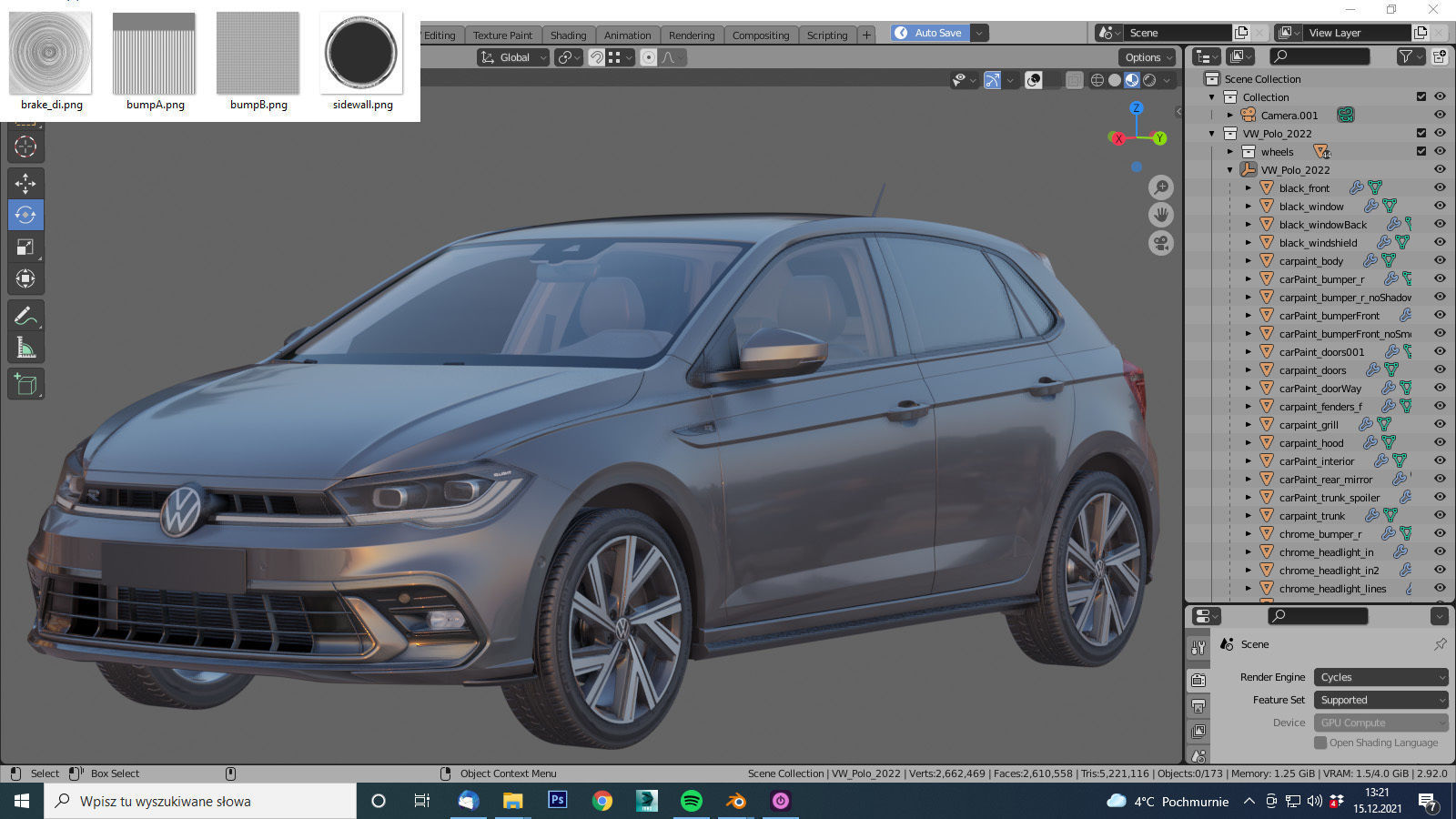Open Spotify from the taskbar
Screen dimensions: 1456x819
click(x=692, y=801)
